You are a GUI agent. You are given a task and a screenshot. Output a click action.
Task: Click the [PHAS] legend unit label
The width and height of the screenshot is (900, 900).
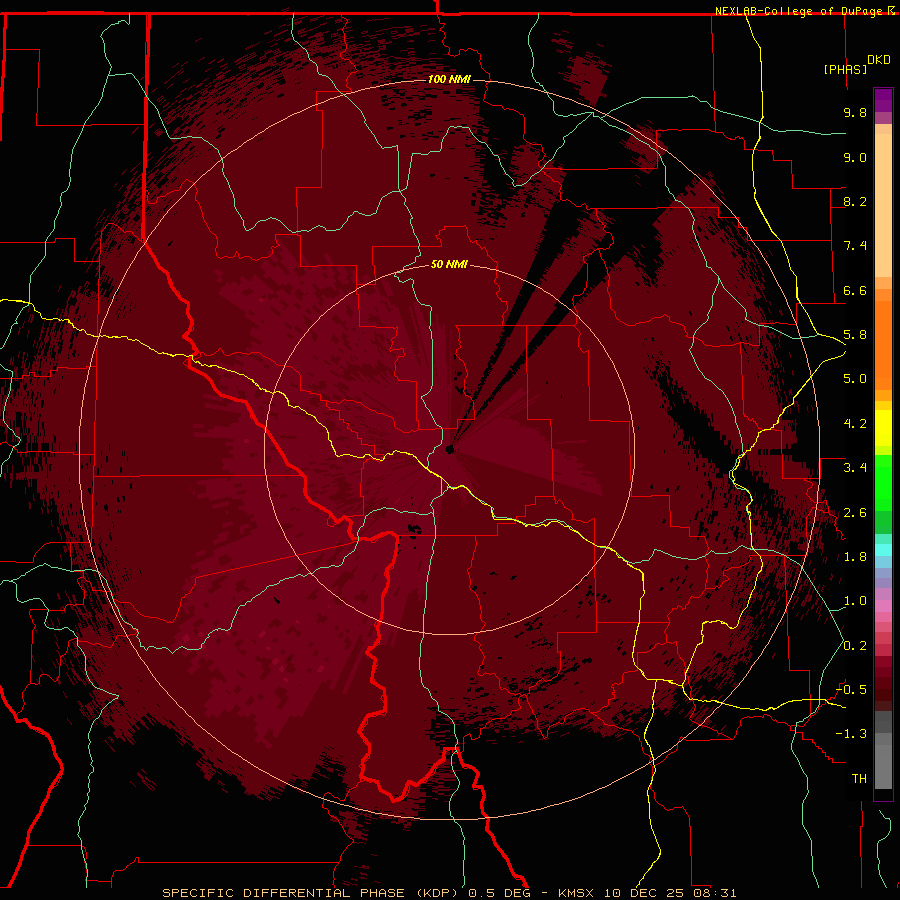point(845,69)
